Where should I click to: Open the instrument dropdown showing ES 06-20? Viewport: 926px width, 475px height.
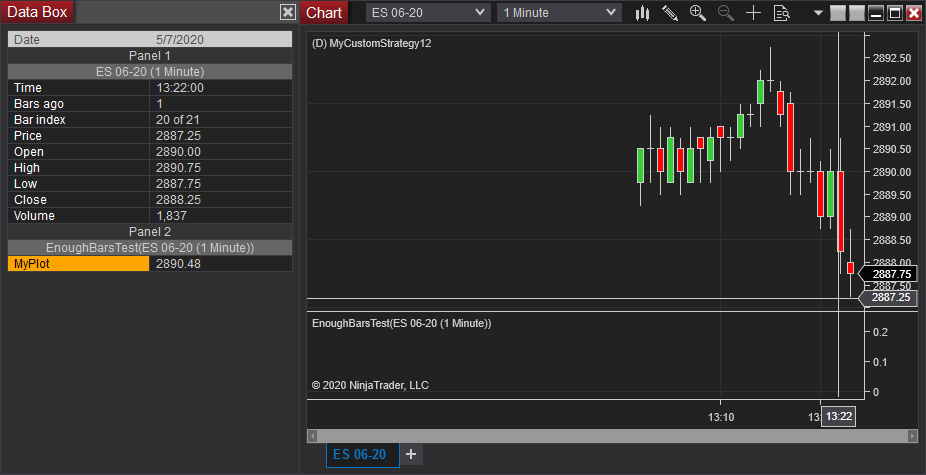428,12
